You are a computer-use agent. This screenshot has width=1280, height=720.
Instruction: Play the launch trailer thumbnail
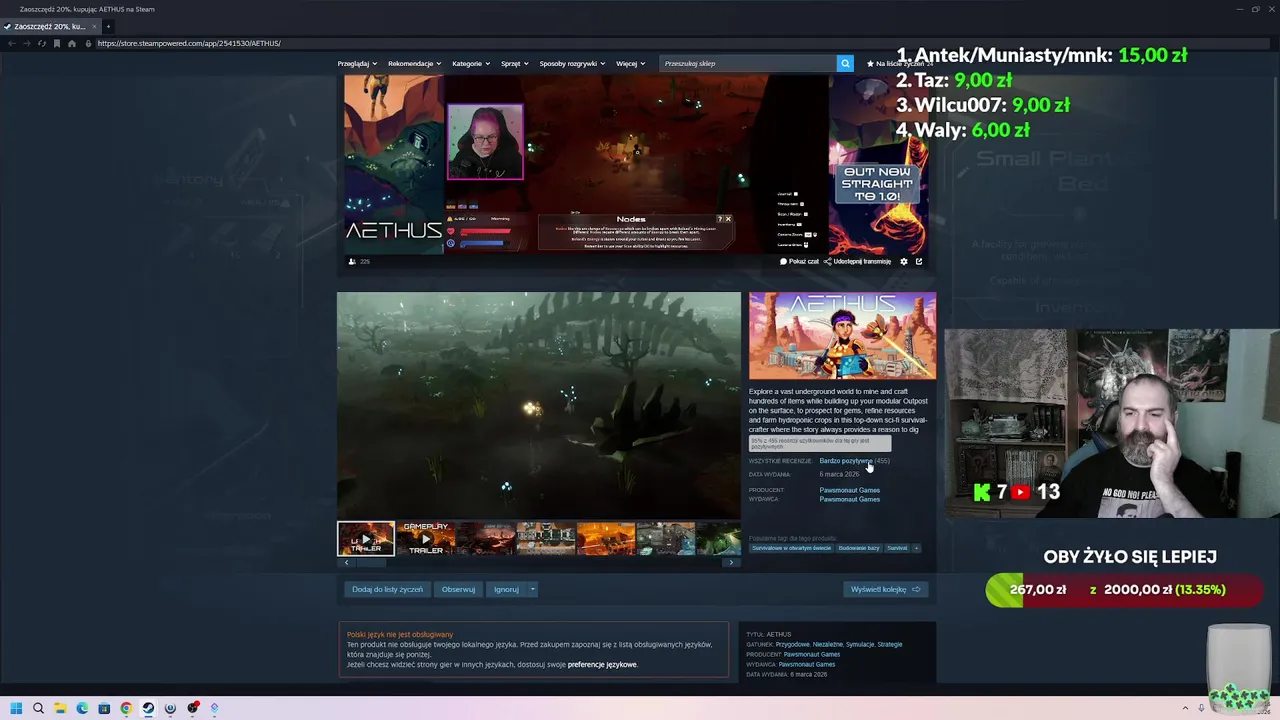(x=366, y=538)
